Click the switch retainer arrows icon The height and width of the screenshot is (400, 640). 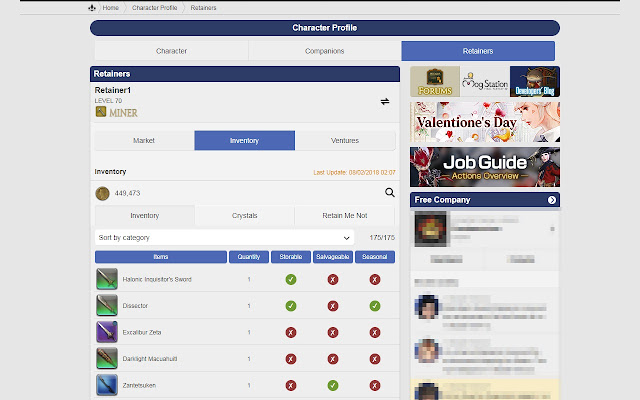(x=385, y=101)
